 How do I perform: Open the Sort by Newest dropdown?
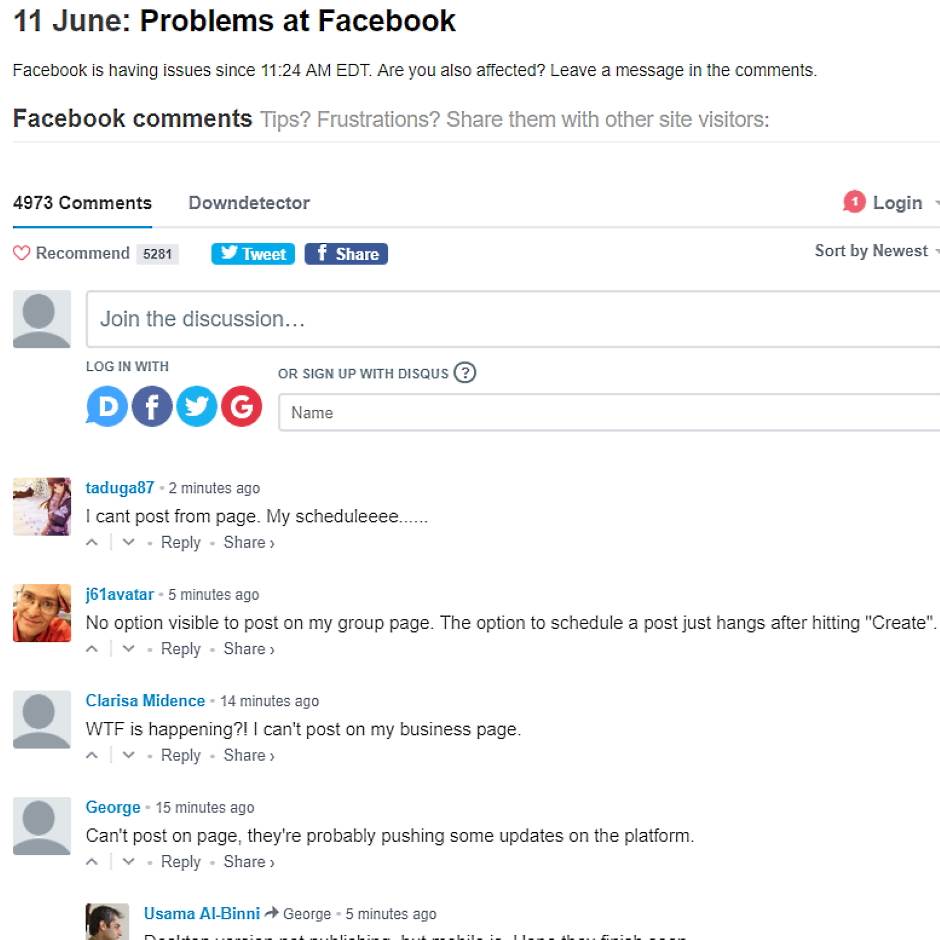[876, 251]
